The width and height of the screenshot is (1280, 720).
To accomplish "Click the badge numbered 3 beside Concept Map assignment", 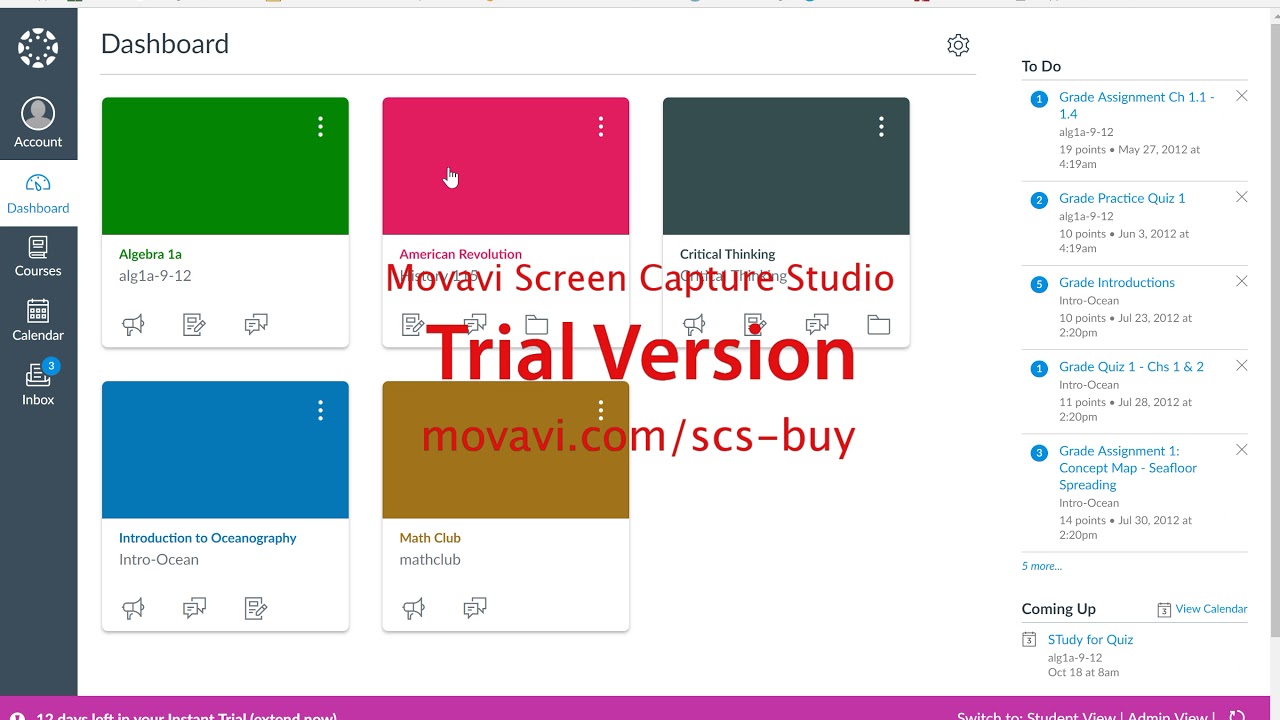I will point(1039,453).
